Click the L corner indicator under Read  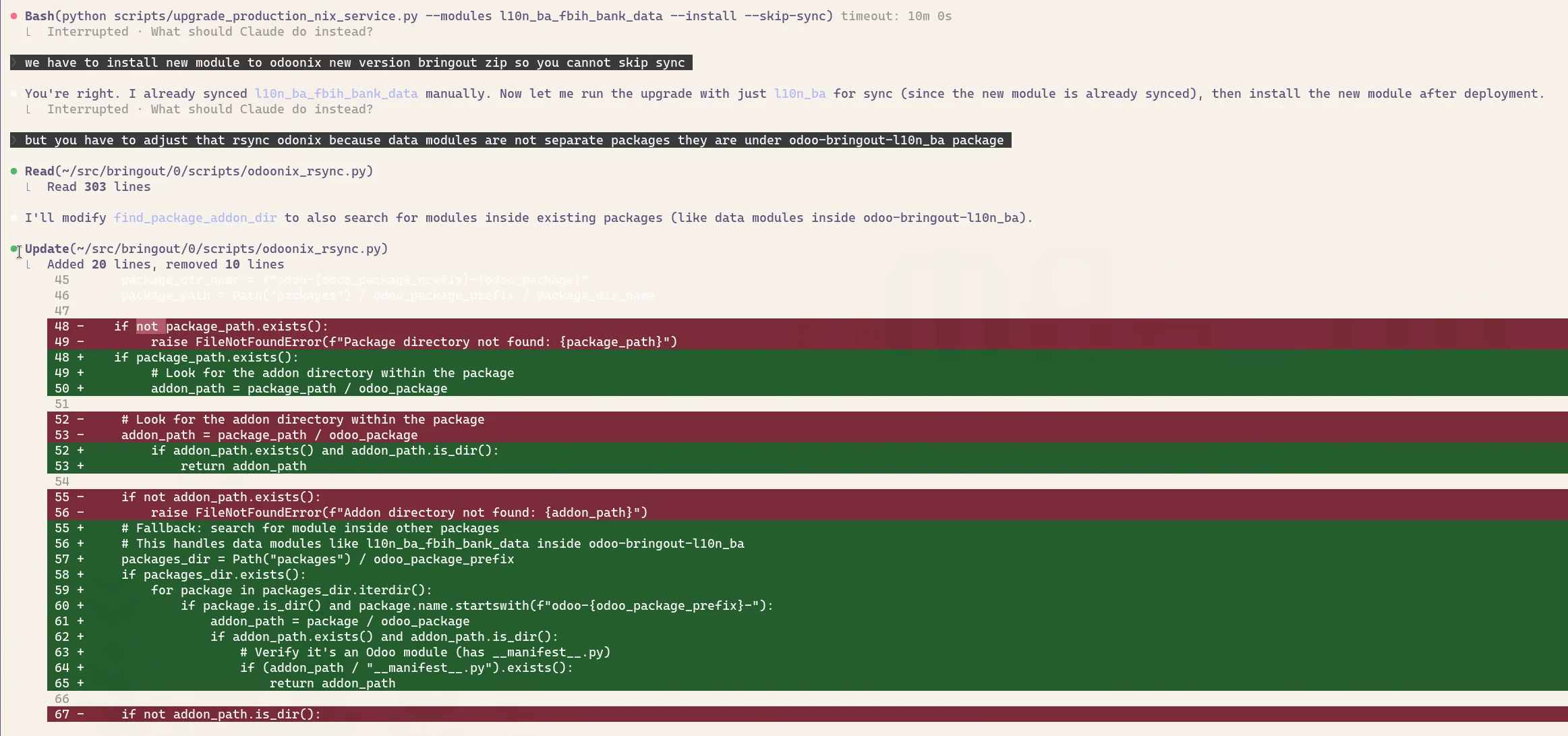(x=29, y=187)
